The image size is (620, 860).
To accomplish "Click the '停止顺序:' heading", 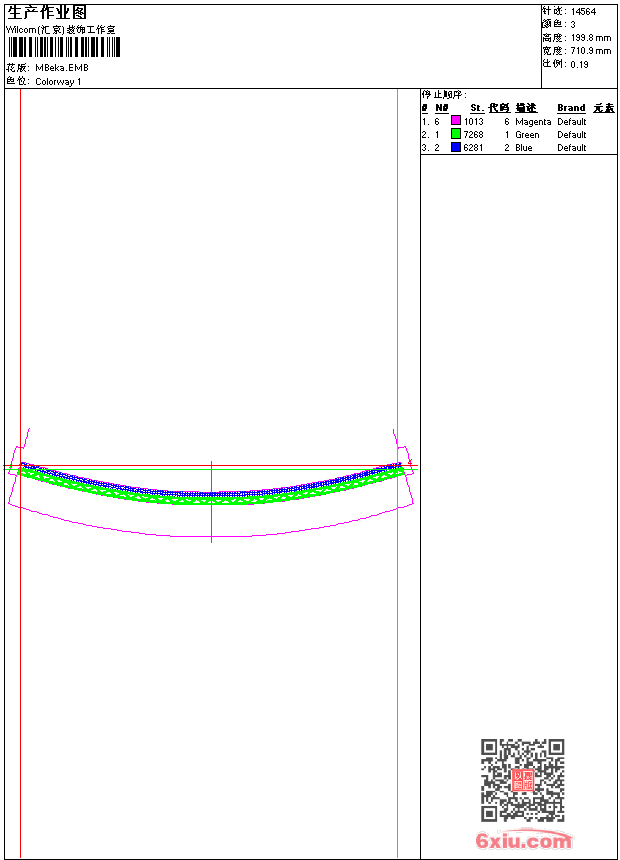I will 444,94.
